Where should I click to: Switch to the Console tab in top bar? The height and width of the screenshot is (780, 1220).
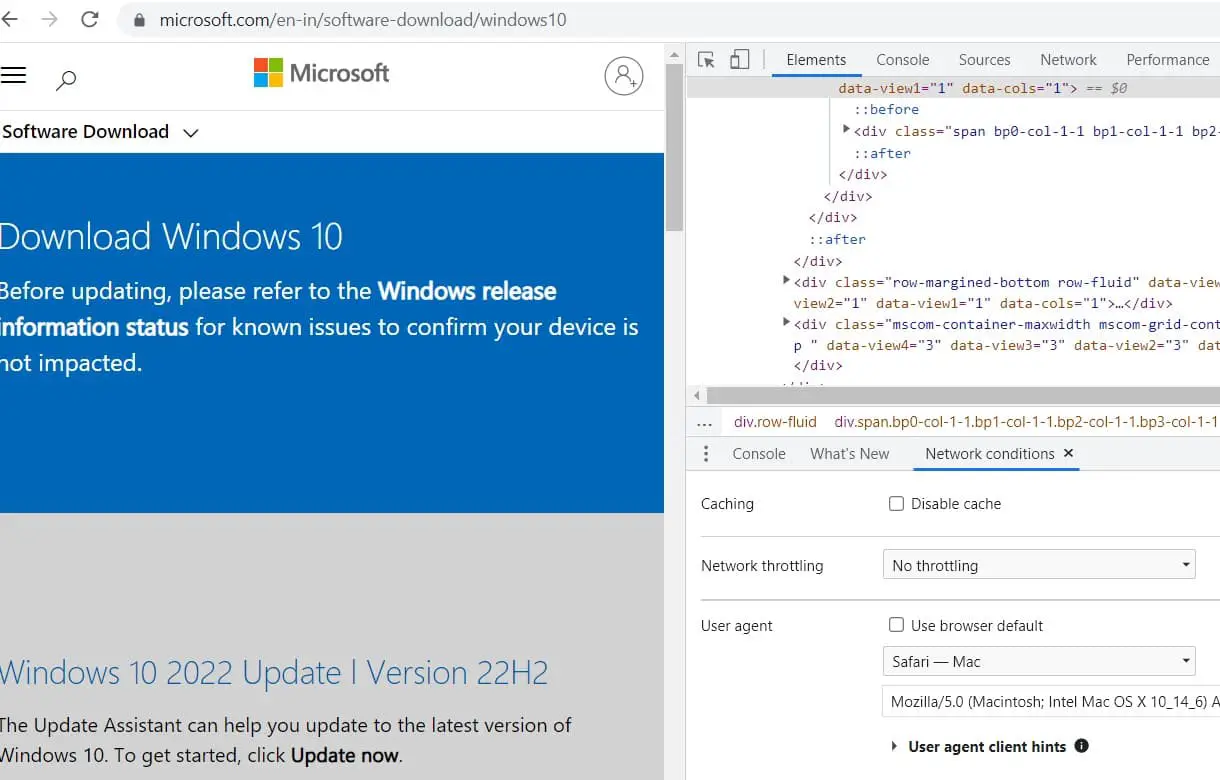click(x=903, y=60)
